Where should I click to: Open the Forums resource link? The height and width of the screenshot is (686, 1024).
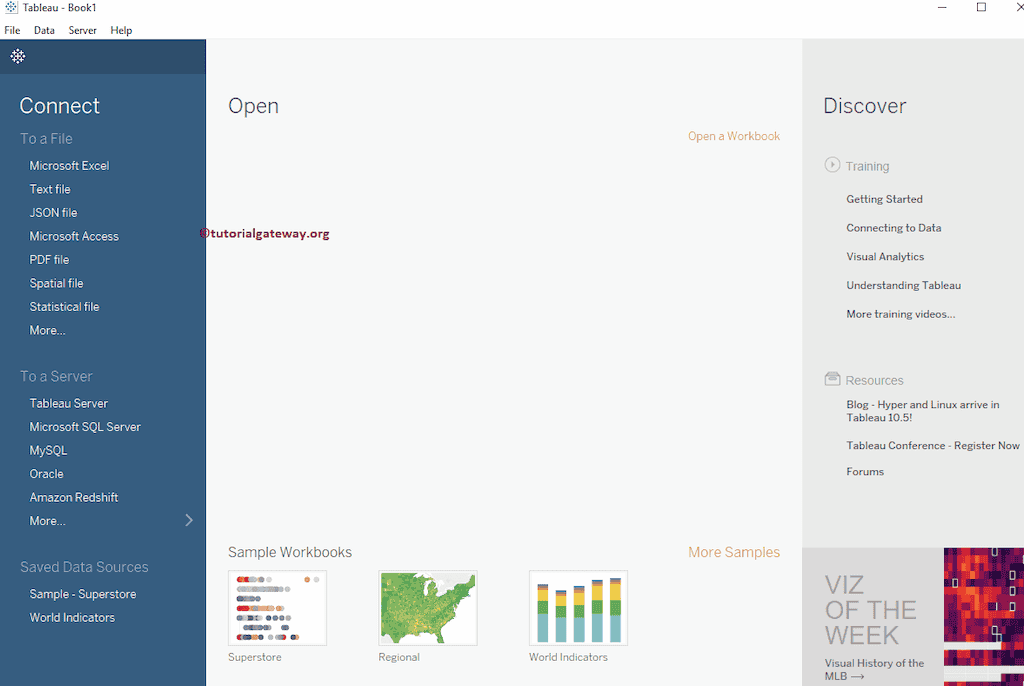865,472
